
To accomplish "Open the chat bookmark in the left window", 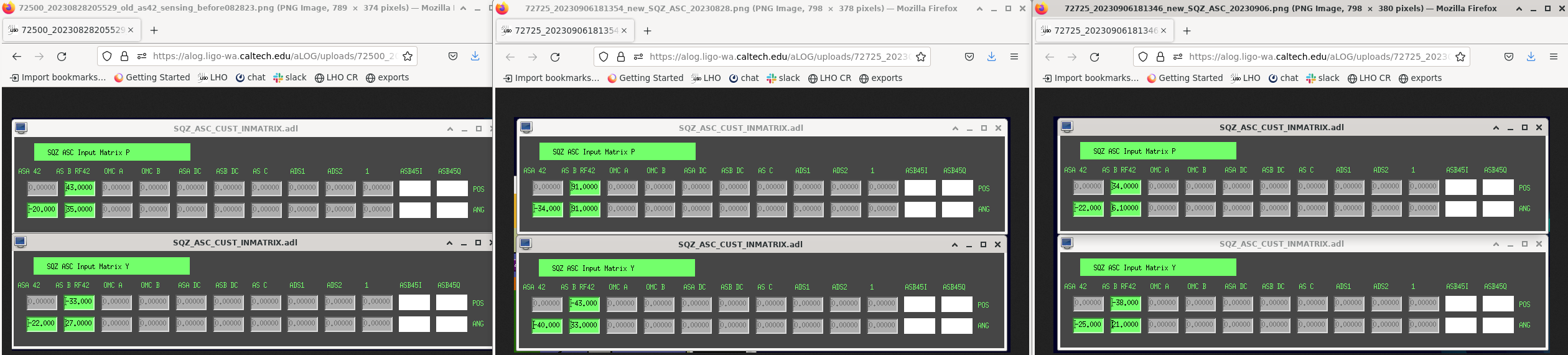I will [x=250, y=77].
